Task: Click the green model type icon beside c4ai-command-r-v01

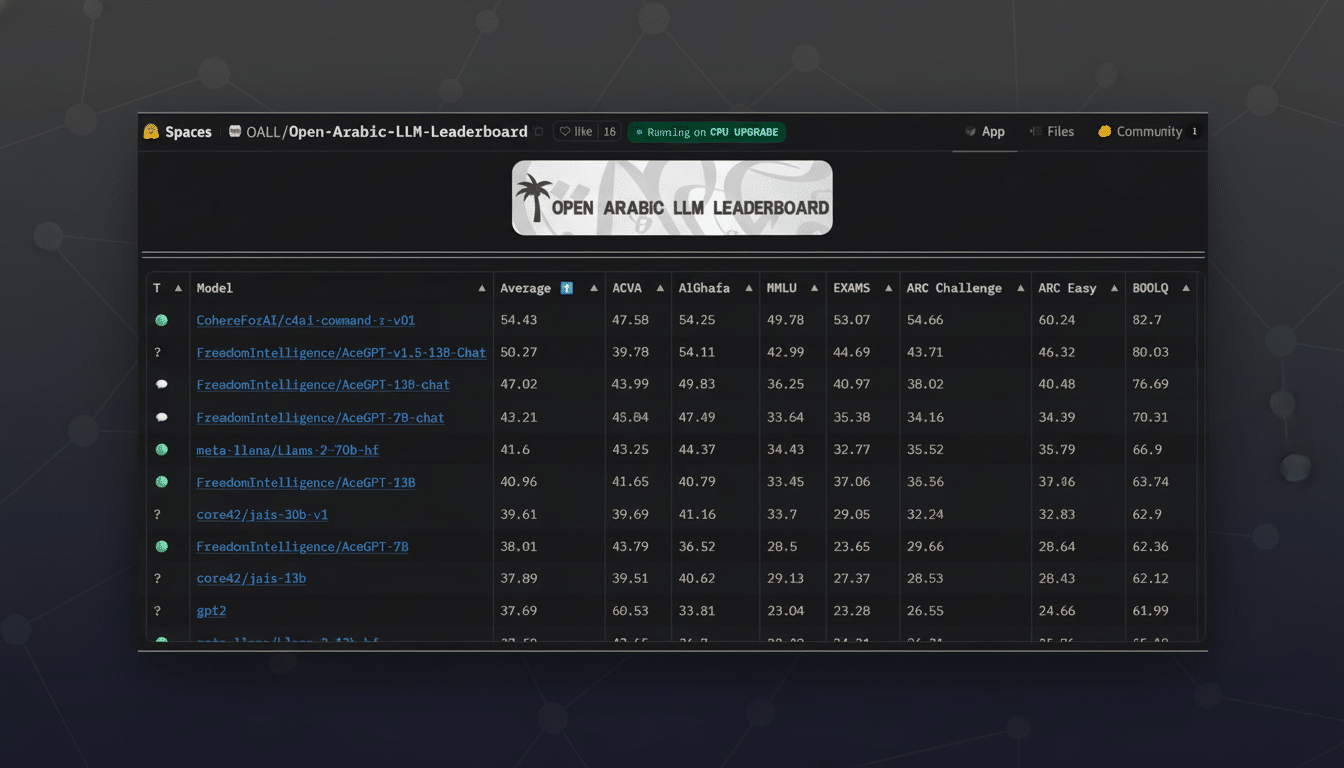Action: [x=161, y=320]
